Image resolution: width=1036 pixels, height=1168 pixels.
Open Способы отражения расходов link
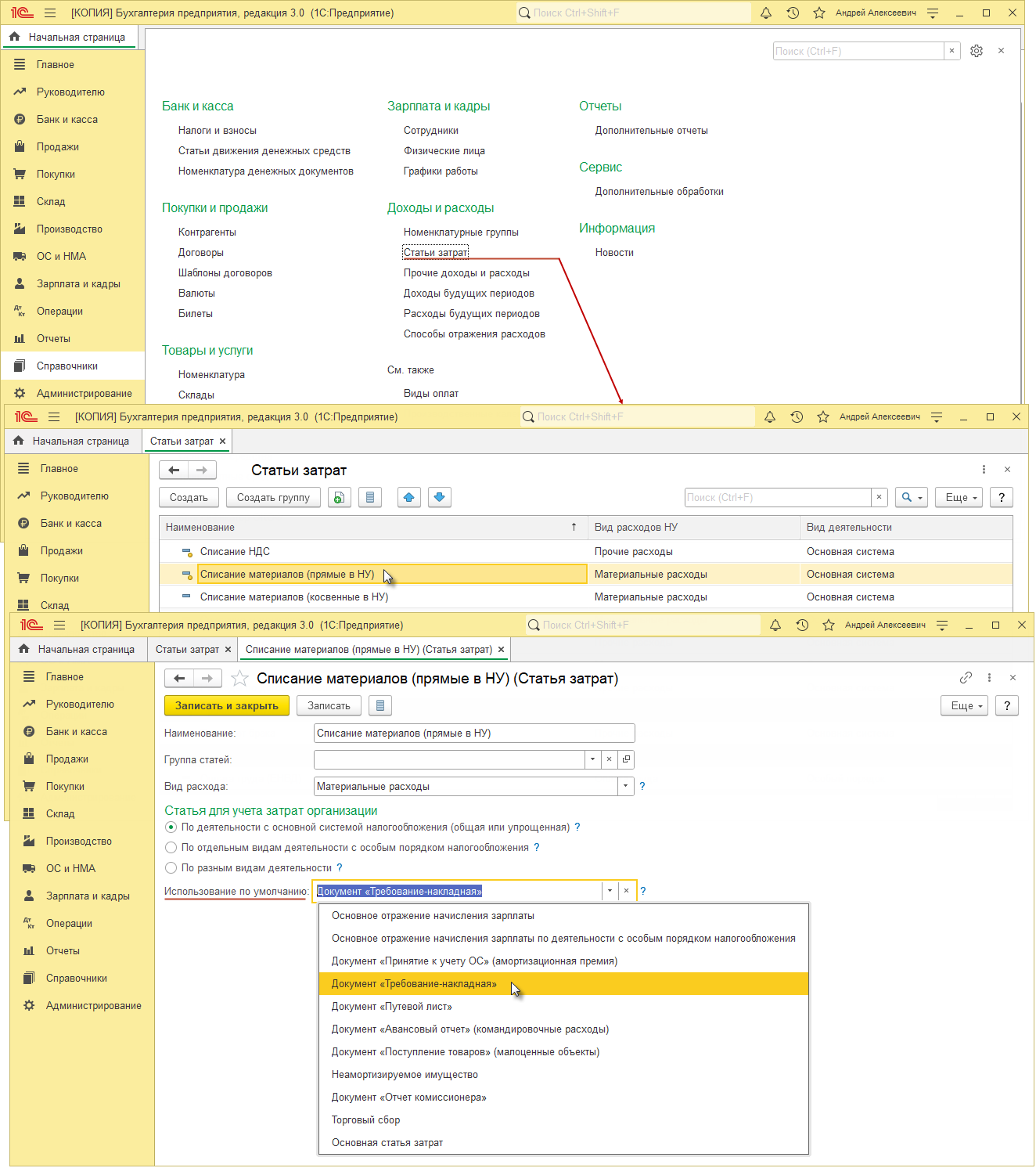474,333
